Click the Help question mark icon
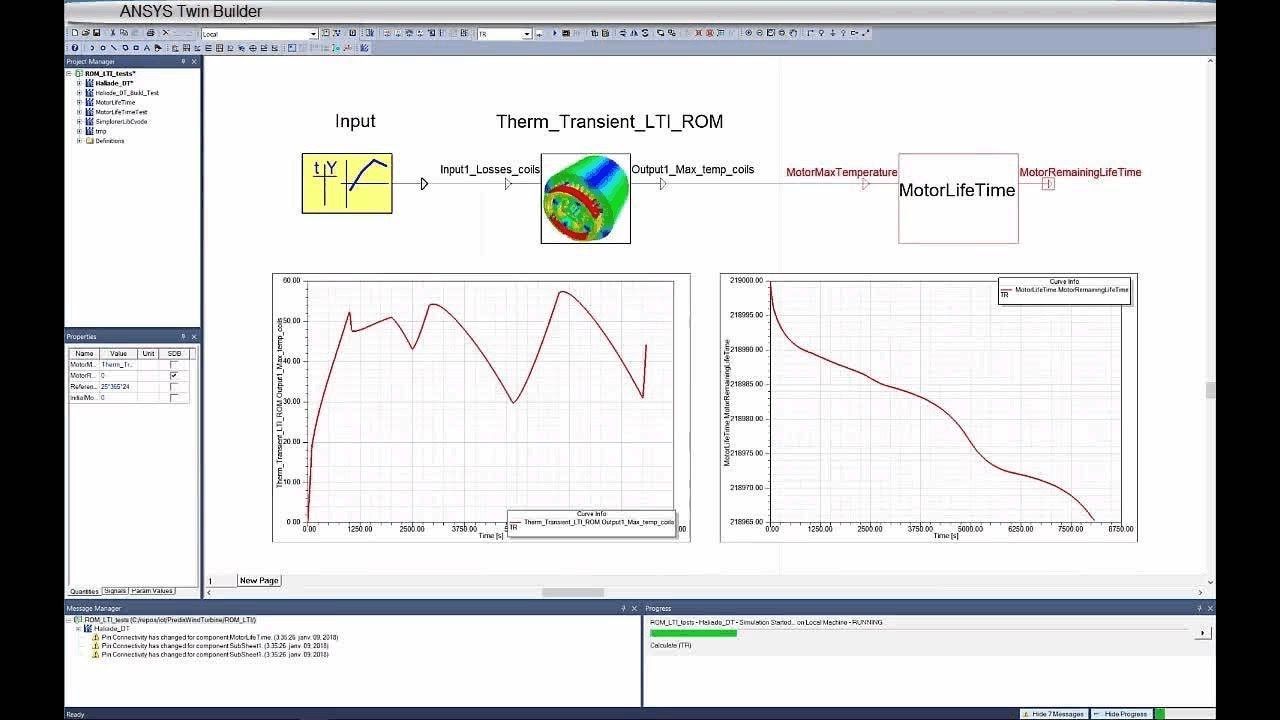 pos(75,48)
